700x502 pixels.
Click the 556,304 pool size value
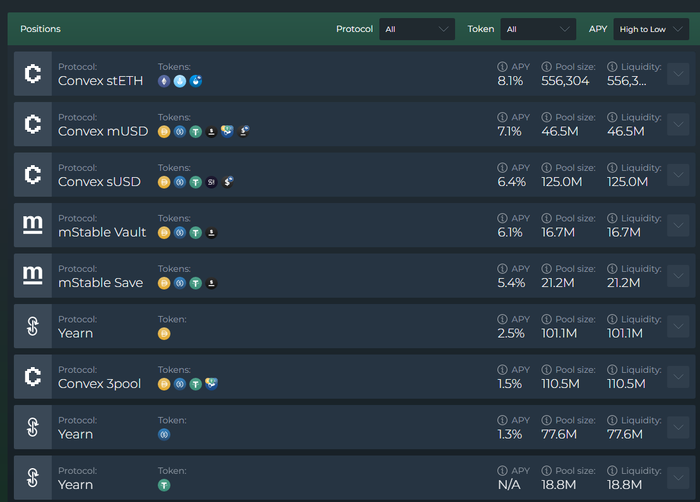(x=565, y=81)
